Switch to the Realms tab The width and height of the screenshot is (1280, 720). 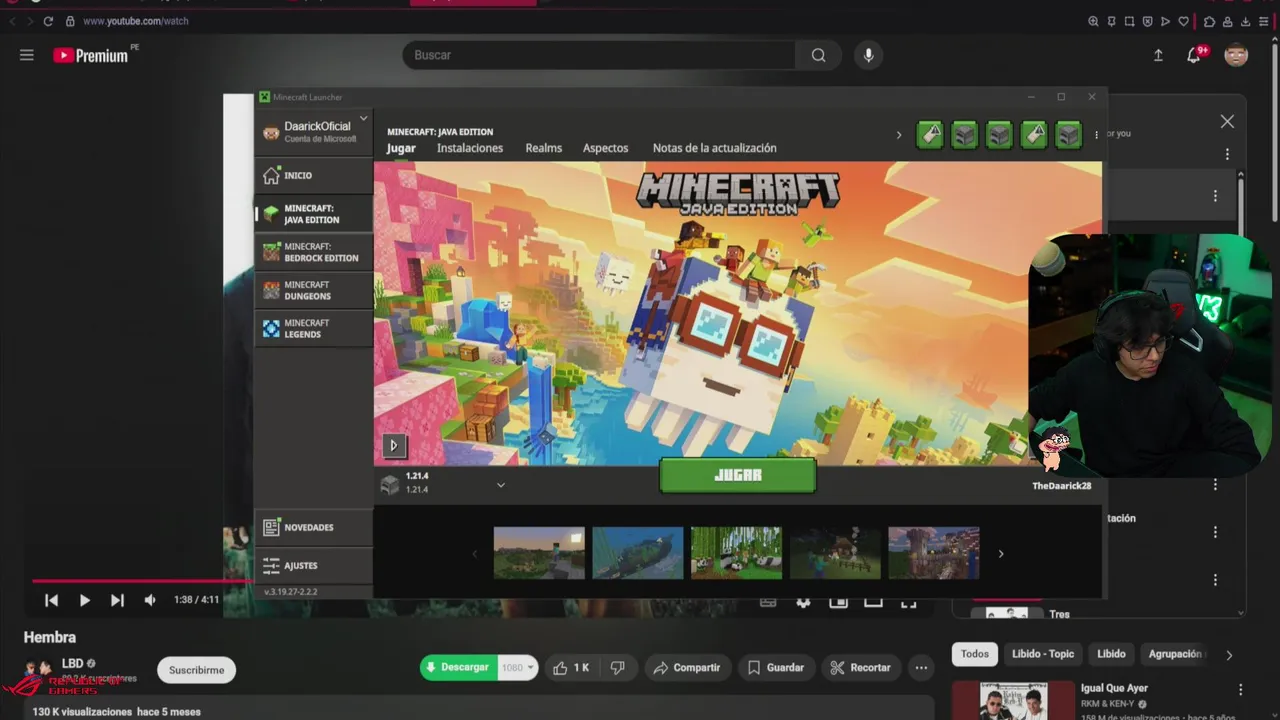coord(543,148)
